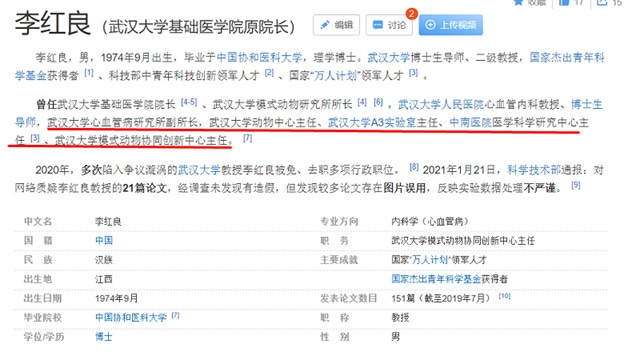Click the 汉族 value in 民族 row
This screenshot has height=360, width=624.
point(104,260)
